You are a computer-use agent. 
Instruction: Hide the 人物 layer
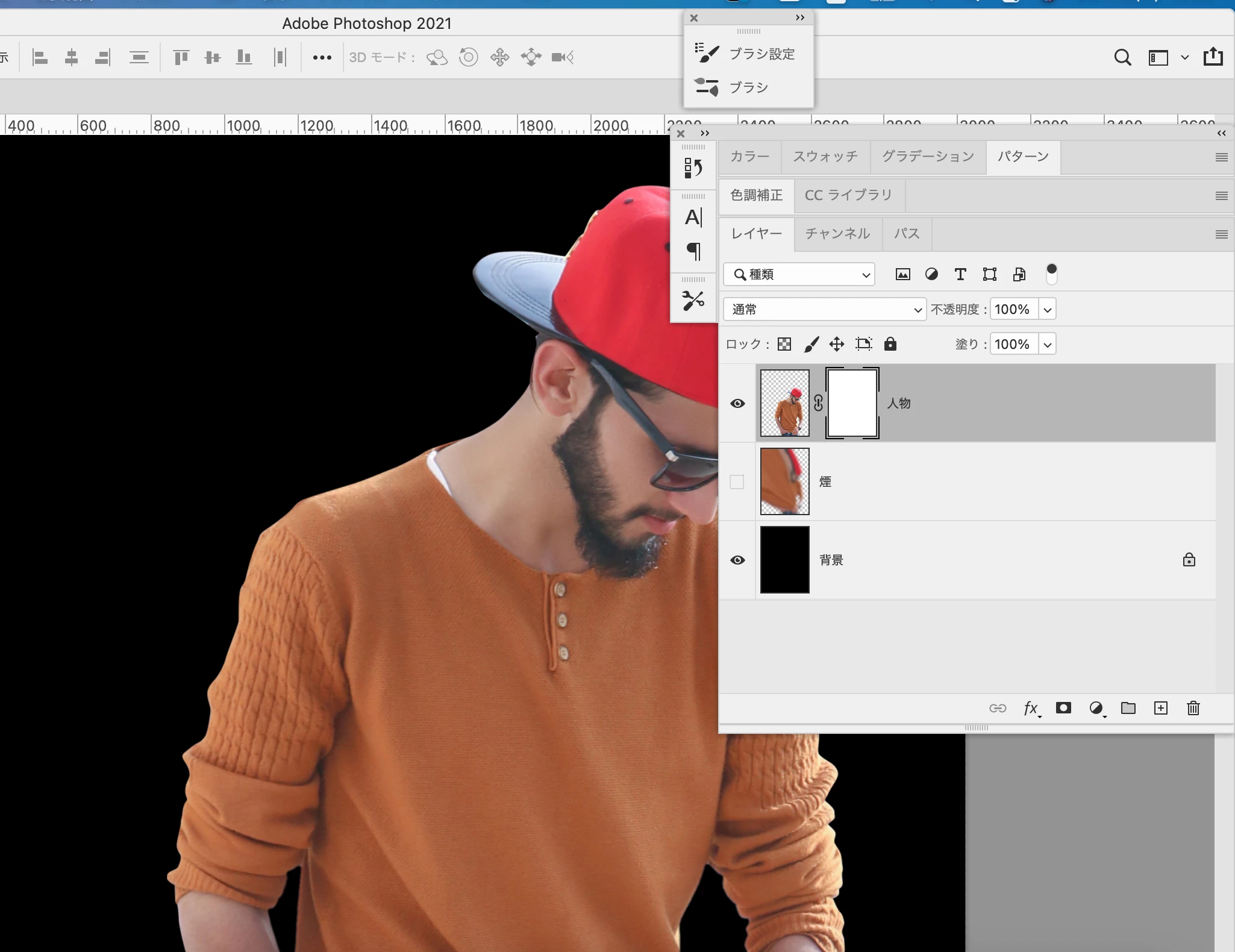(737, 403)
